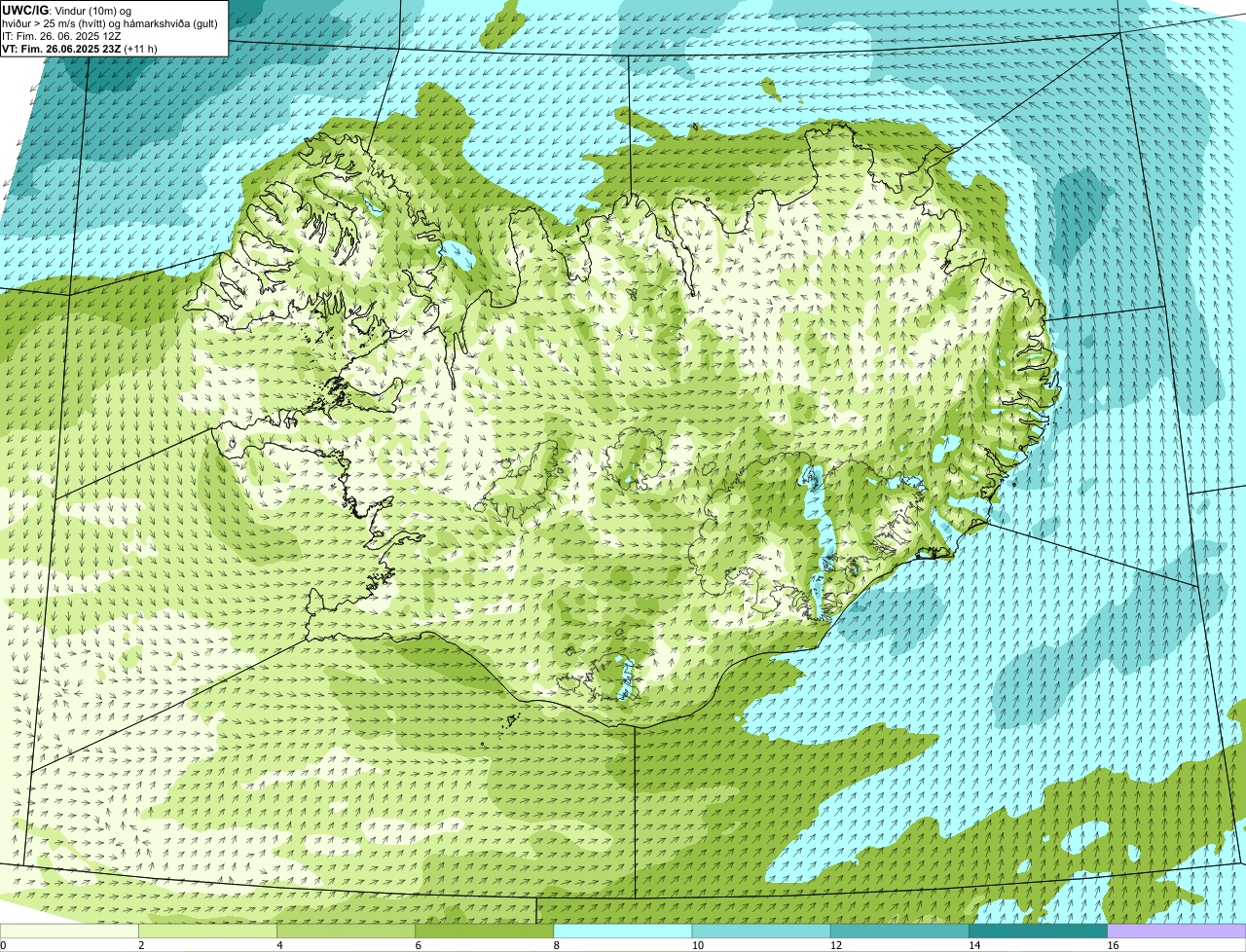Click the legend scale label "0"
The width and height of the screenshot is (1246, 952).
click(x=3, y=945)
